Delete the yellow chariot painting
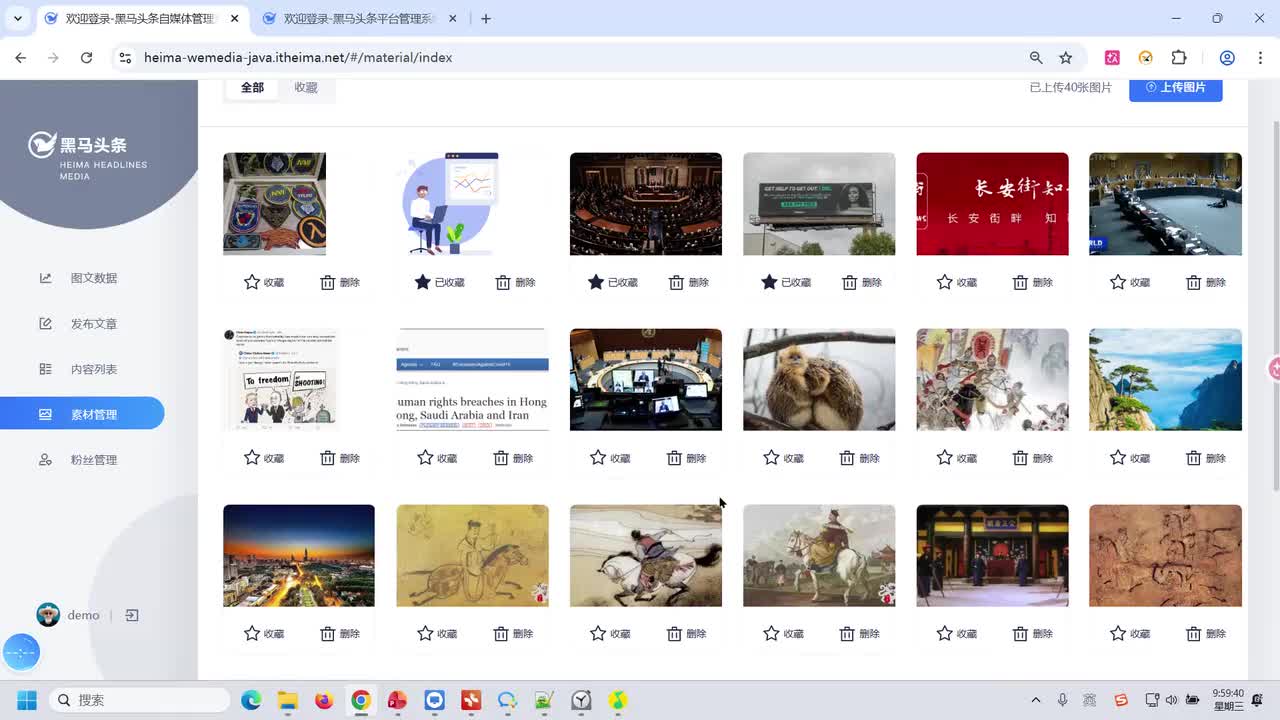 pos(513,634)
